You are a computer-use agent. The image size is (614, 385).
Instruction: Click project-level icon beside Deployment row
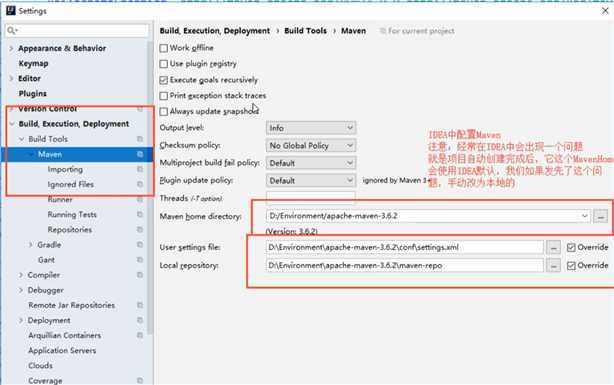point(140,320)
